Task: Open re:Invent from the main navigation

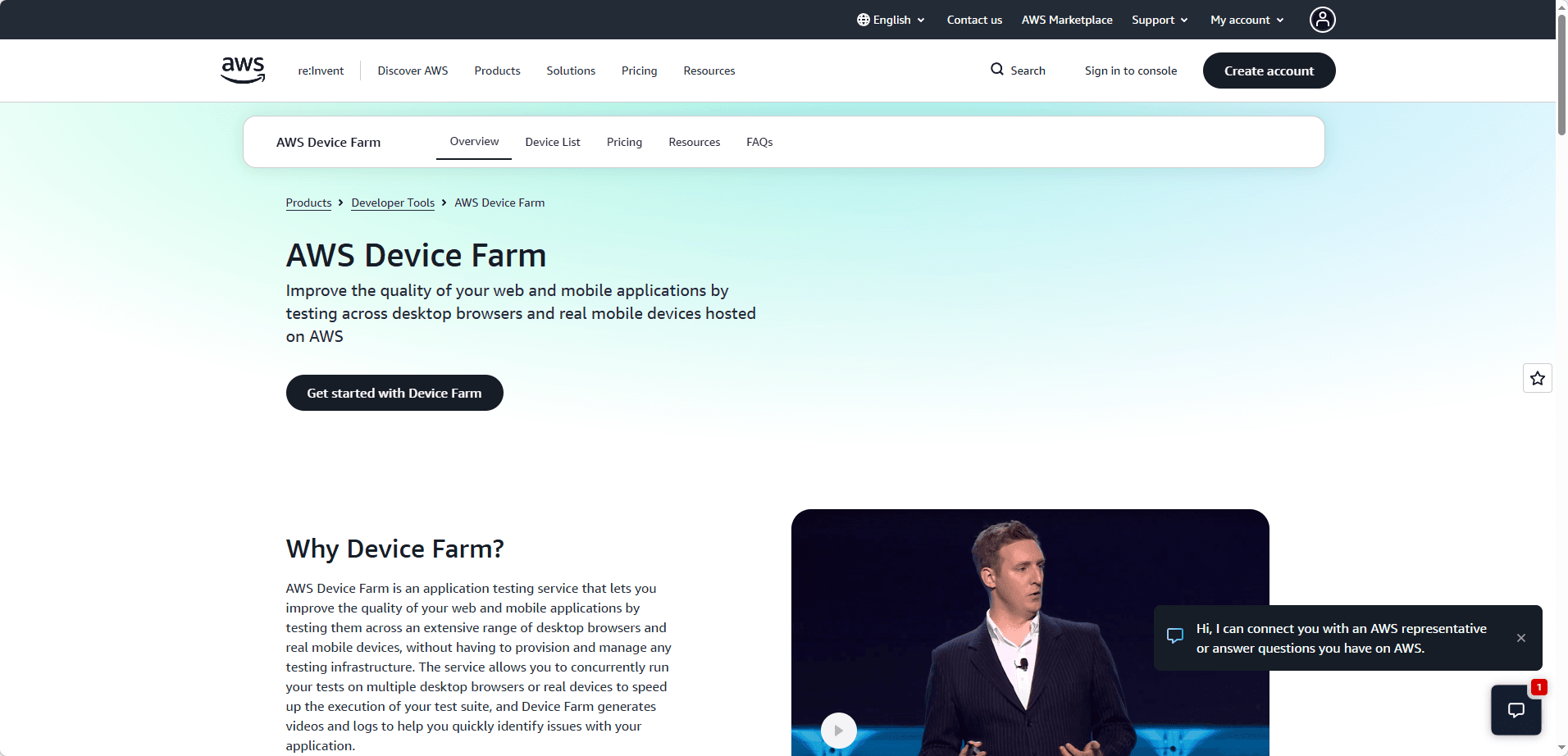Action: pyautogui.click(x=321, y=71)
